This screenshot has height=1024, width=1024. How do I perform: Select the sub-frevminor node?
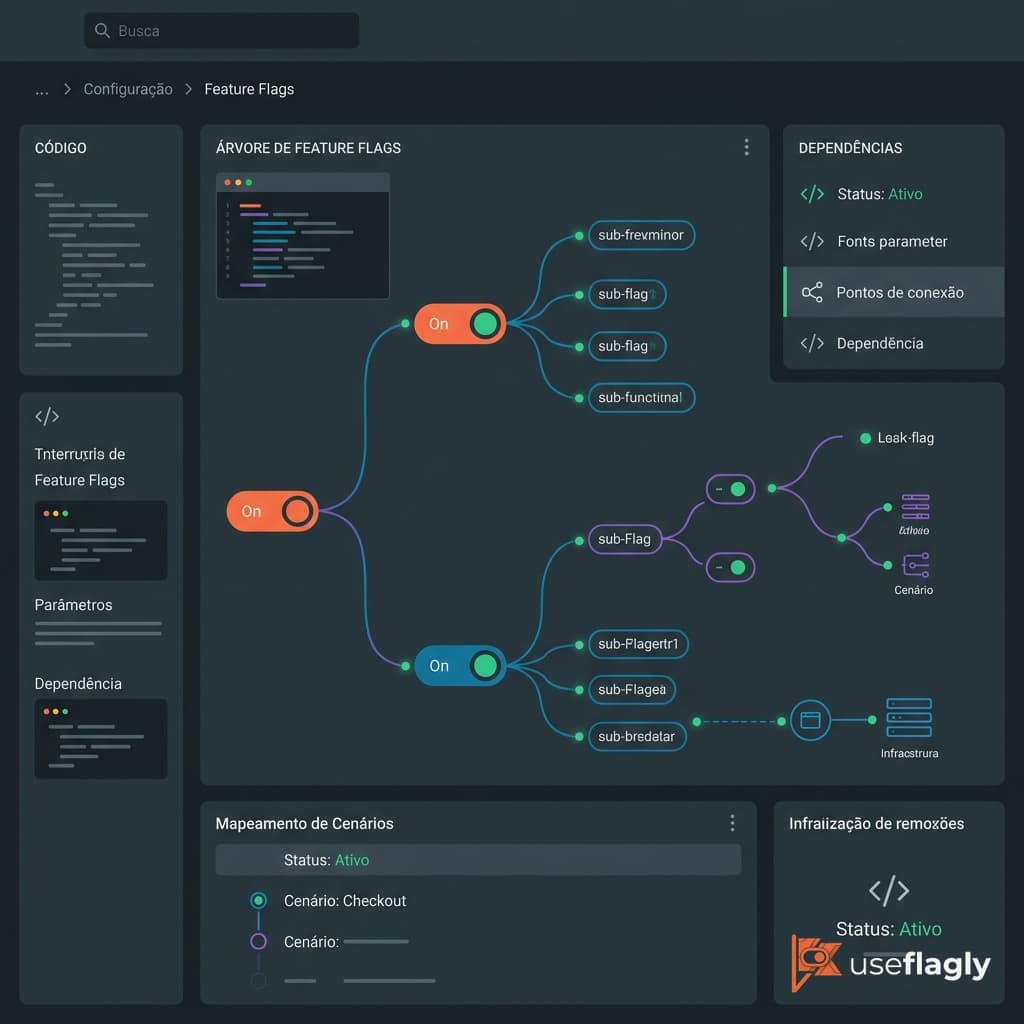pyautogui.click(x=641, y=235)
